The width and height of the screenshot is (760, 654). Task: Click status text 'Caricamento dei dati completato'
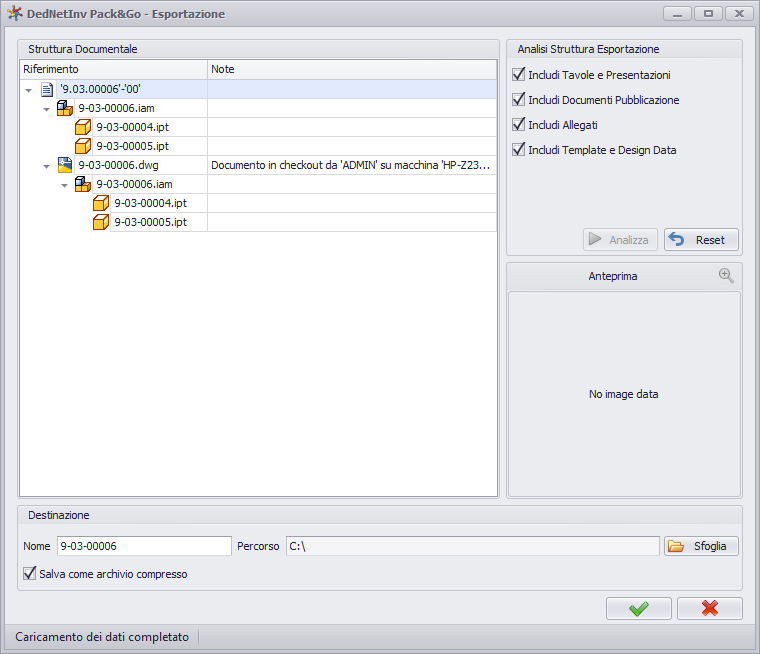pyautogui.click(x=102, y=637)
